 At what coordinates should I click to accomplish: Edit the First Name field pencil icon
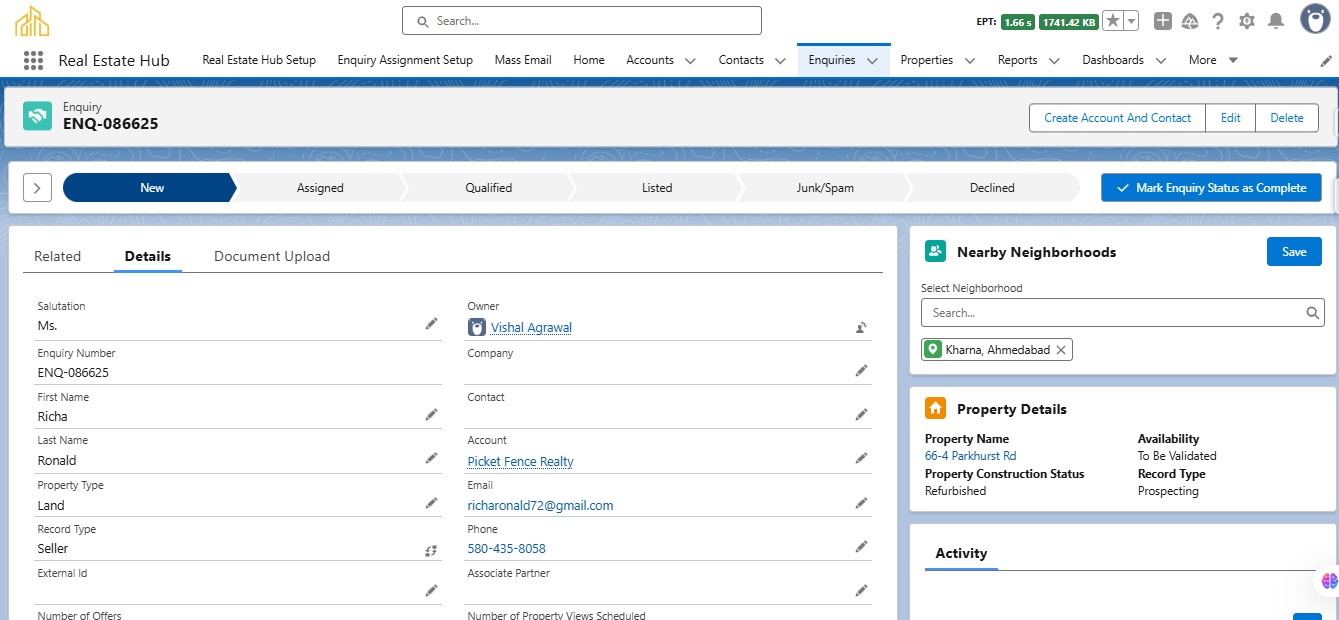tap(431, 414)
